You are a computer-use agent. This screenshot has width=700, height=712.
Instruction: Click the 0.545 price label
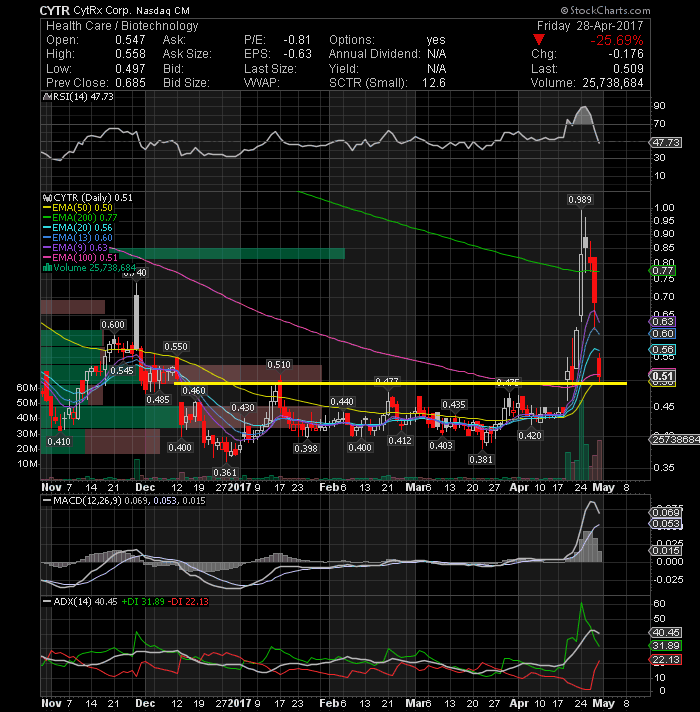coord(122,371)
